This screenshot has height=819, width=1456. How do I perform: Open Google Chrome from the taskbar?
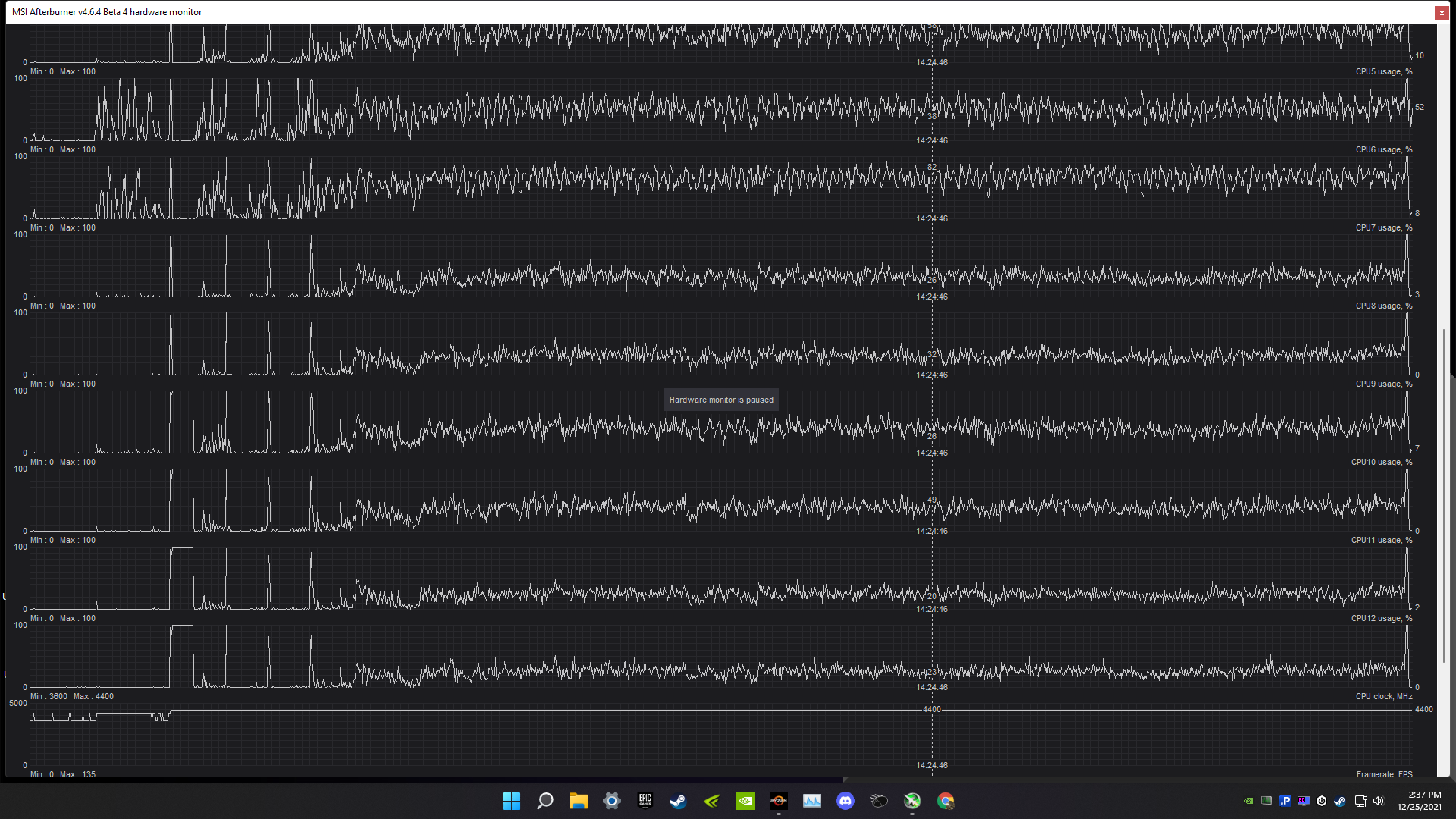[x=945, y=801]
